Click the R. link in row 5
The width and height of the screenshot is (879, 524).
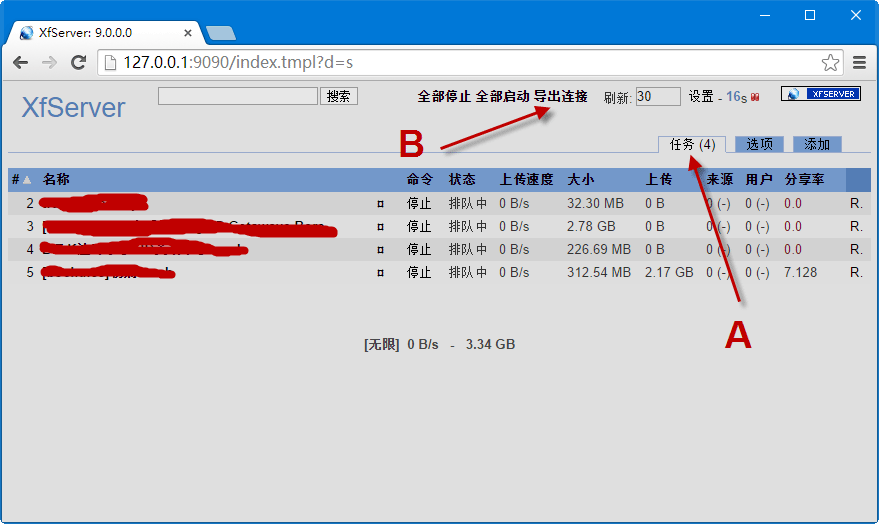(x=856, y=272)
